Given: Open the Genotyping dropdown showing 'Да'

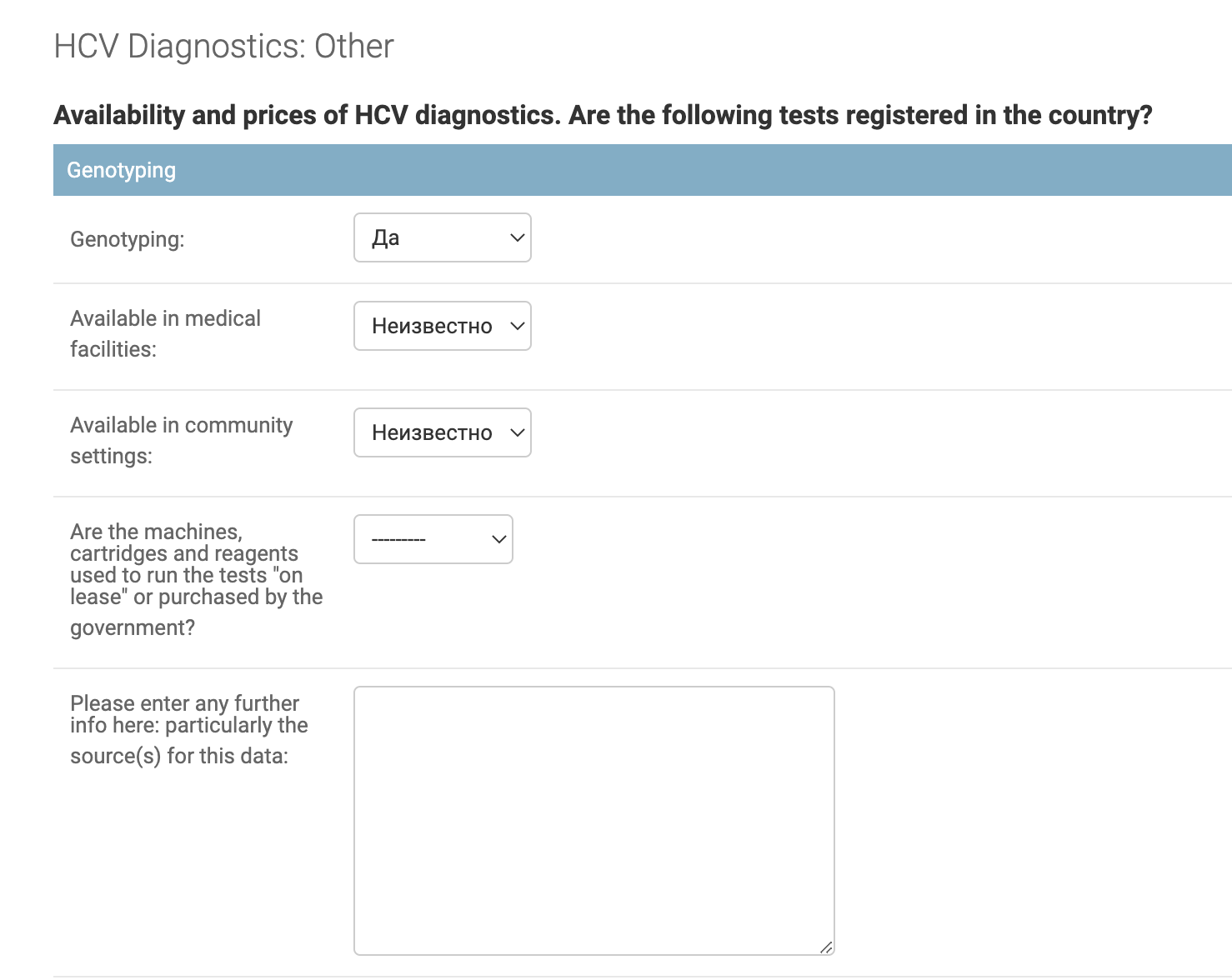Looking at the screenshot, I should (x=442, y=237).
